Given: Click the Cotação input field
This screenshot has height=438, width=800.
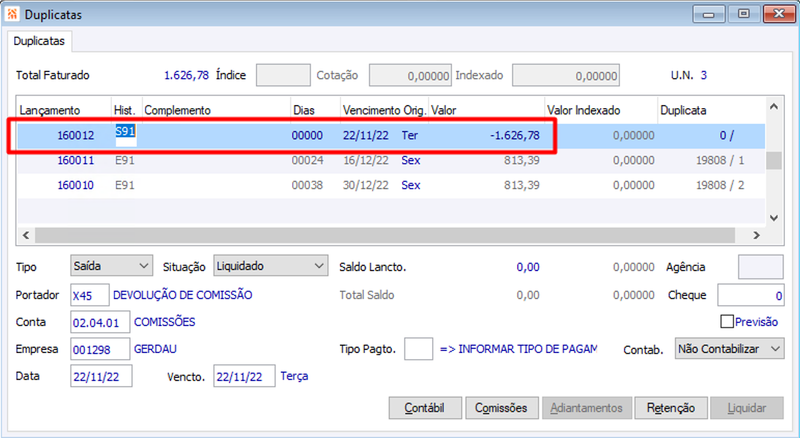Looking at the screenshot, I should [x=410, y=75].
